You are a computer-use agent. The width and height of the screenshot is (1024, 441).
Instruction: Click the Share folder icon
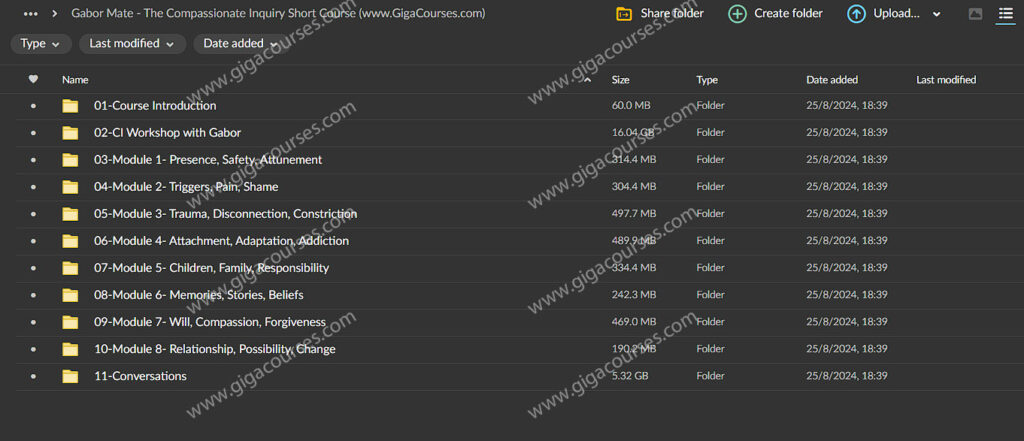[624, 14]
